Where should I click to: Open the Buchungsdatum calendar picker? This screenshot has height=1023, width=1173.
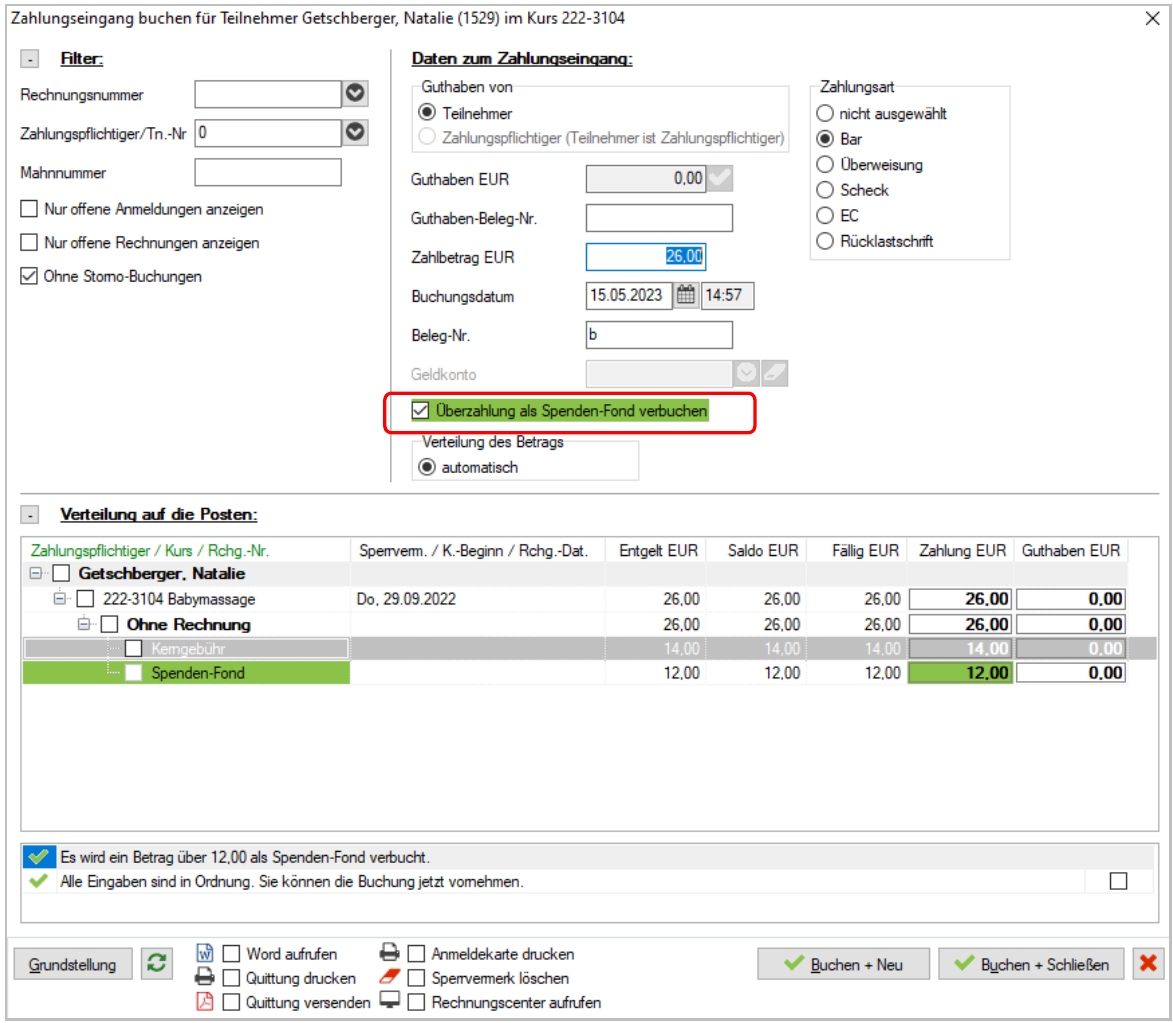click(x=685, y=296)
